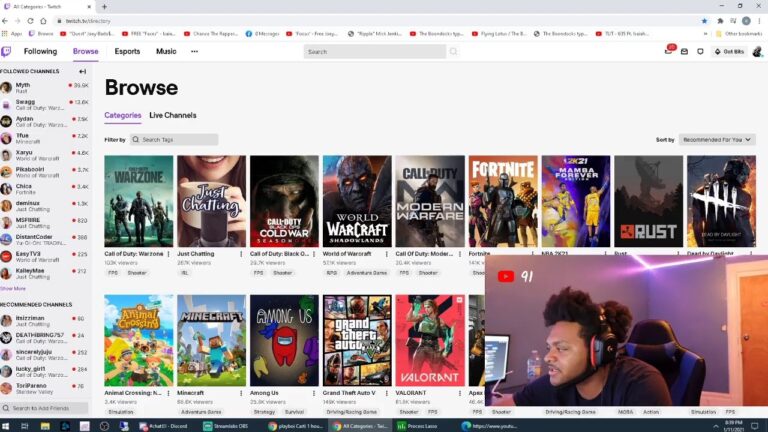Open options menu for Call of Duty: Black Ops

coord(314,254)
